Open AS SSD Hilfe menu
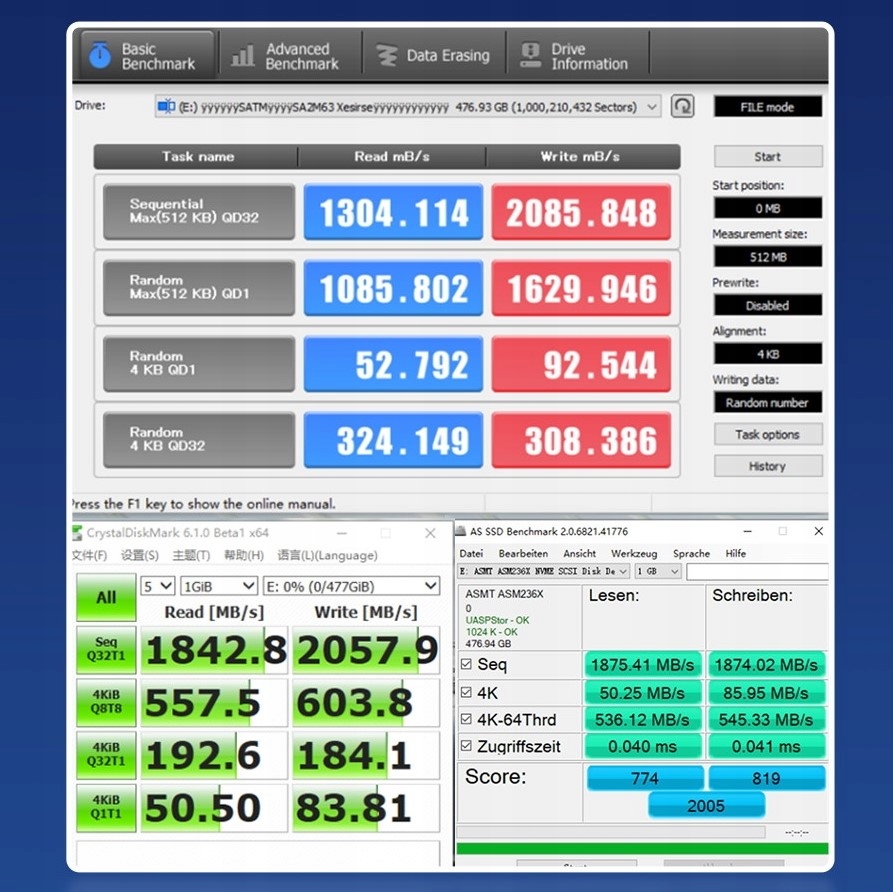 tap(735, 553)
